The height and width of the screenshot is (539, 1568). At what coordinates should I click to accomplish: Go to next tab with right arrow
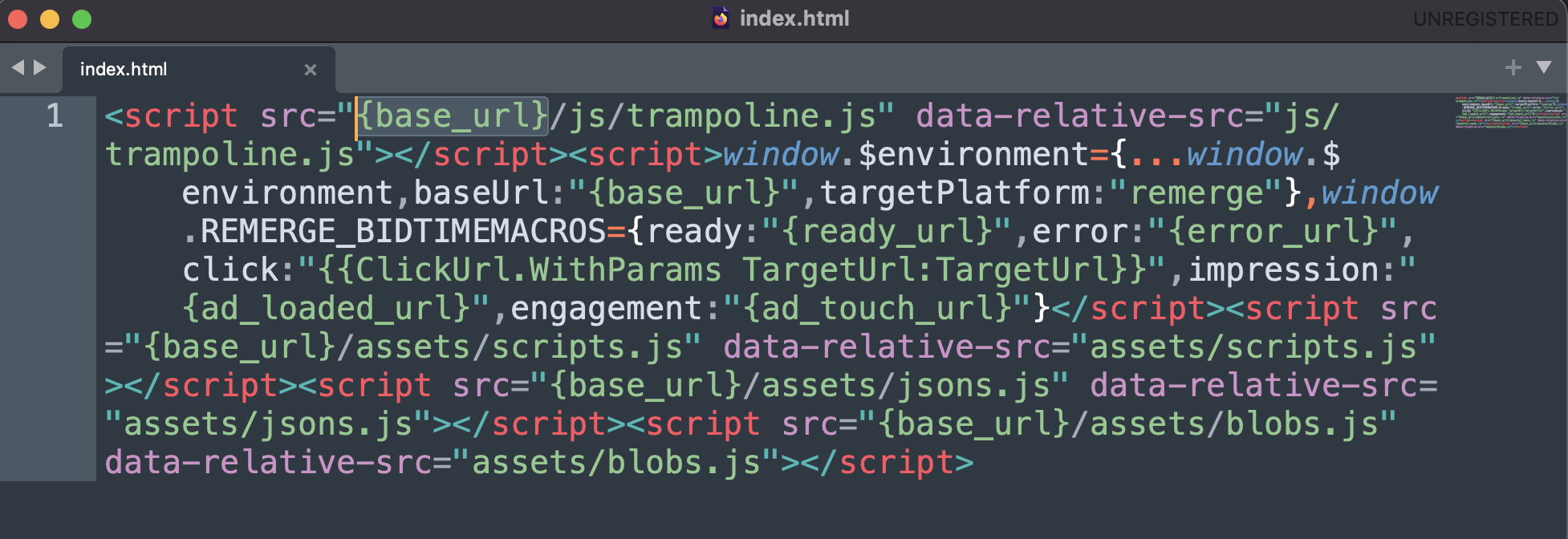[39, 68]
